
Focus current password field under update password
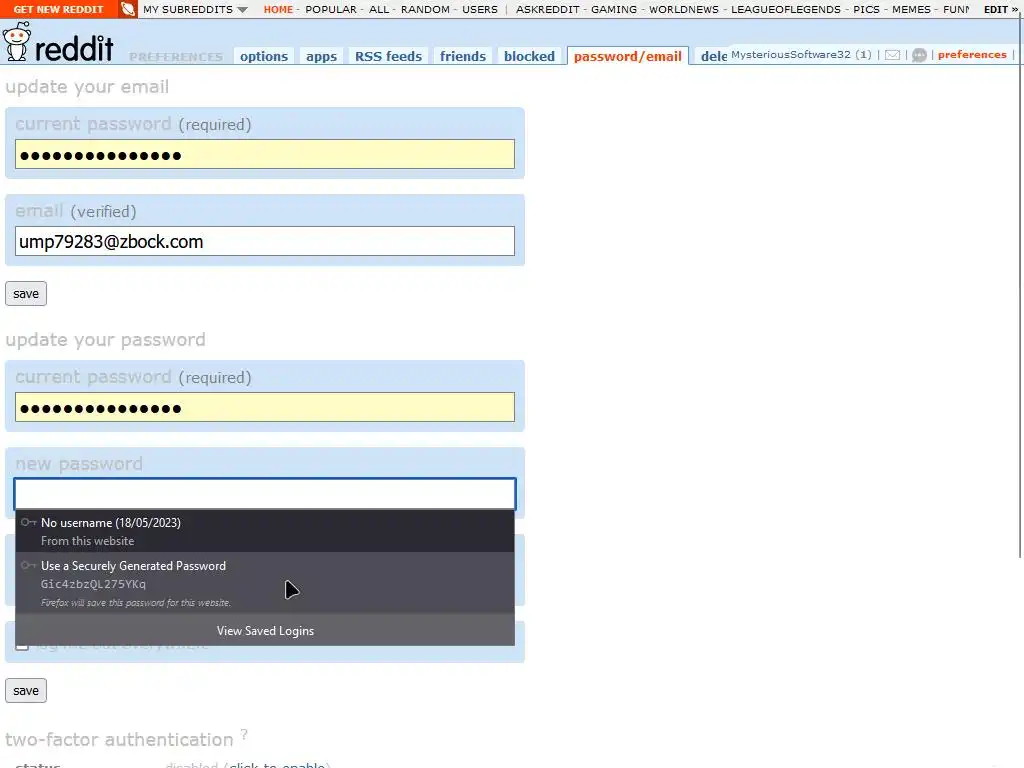pyautogui.click(x=264, y=407)
